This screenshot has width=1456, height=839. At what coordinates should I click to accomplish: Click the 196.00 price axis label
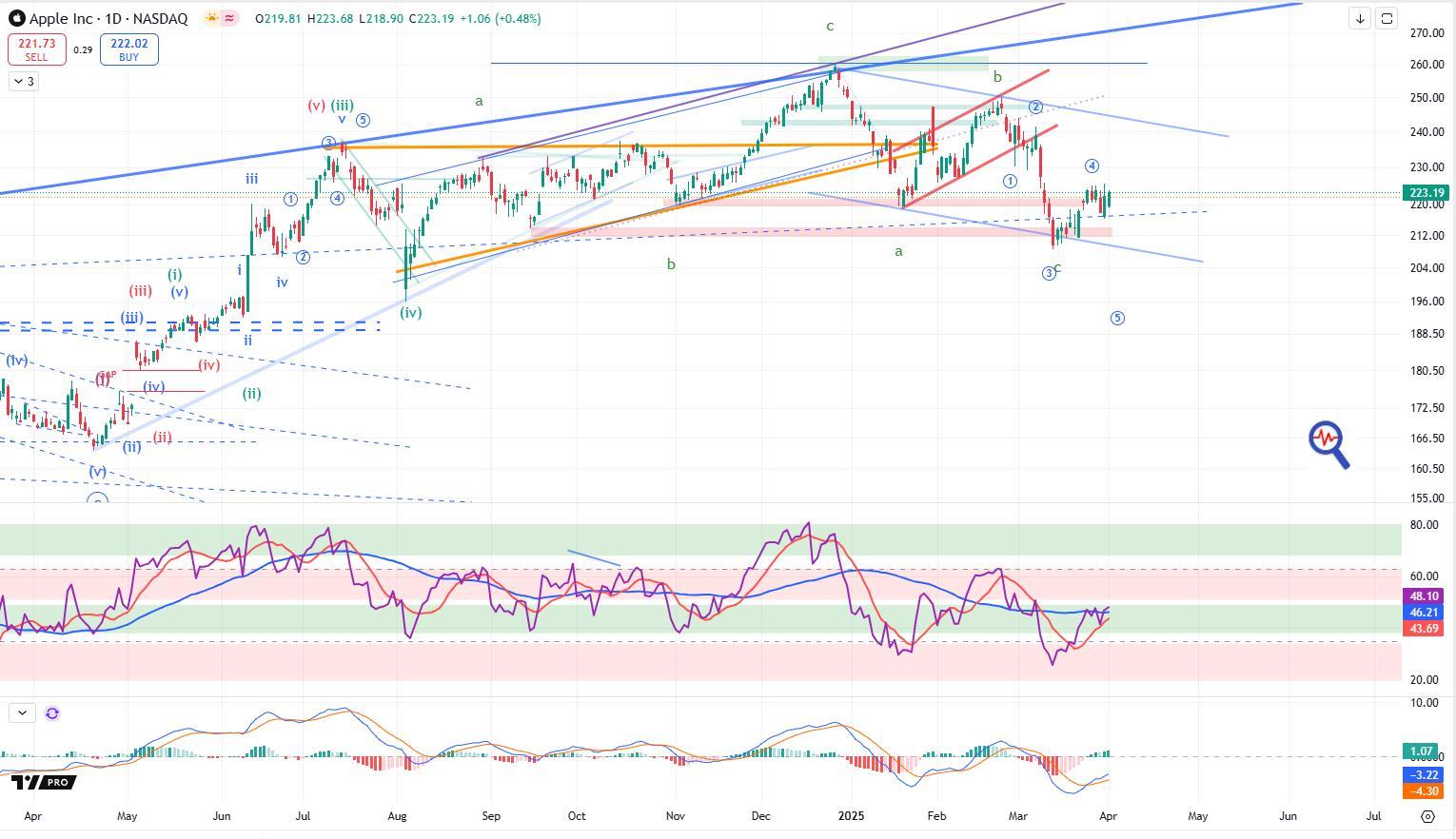click(1426, 302)
